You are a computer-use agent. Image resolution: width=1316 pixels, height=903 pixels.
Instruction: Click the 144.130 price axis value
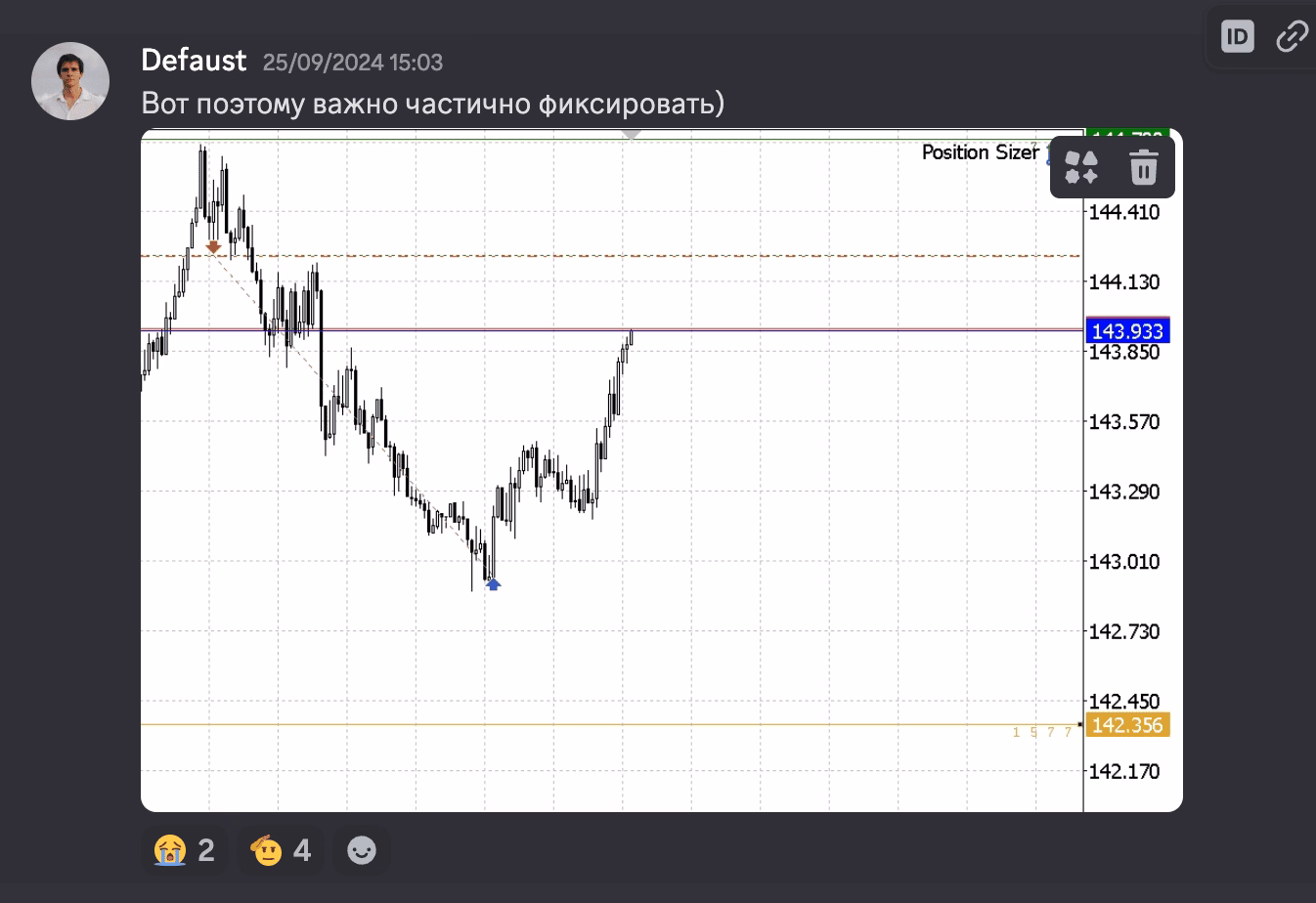(x=1124, y=282)
